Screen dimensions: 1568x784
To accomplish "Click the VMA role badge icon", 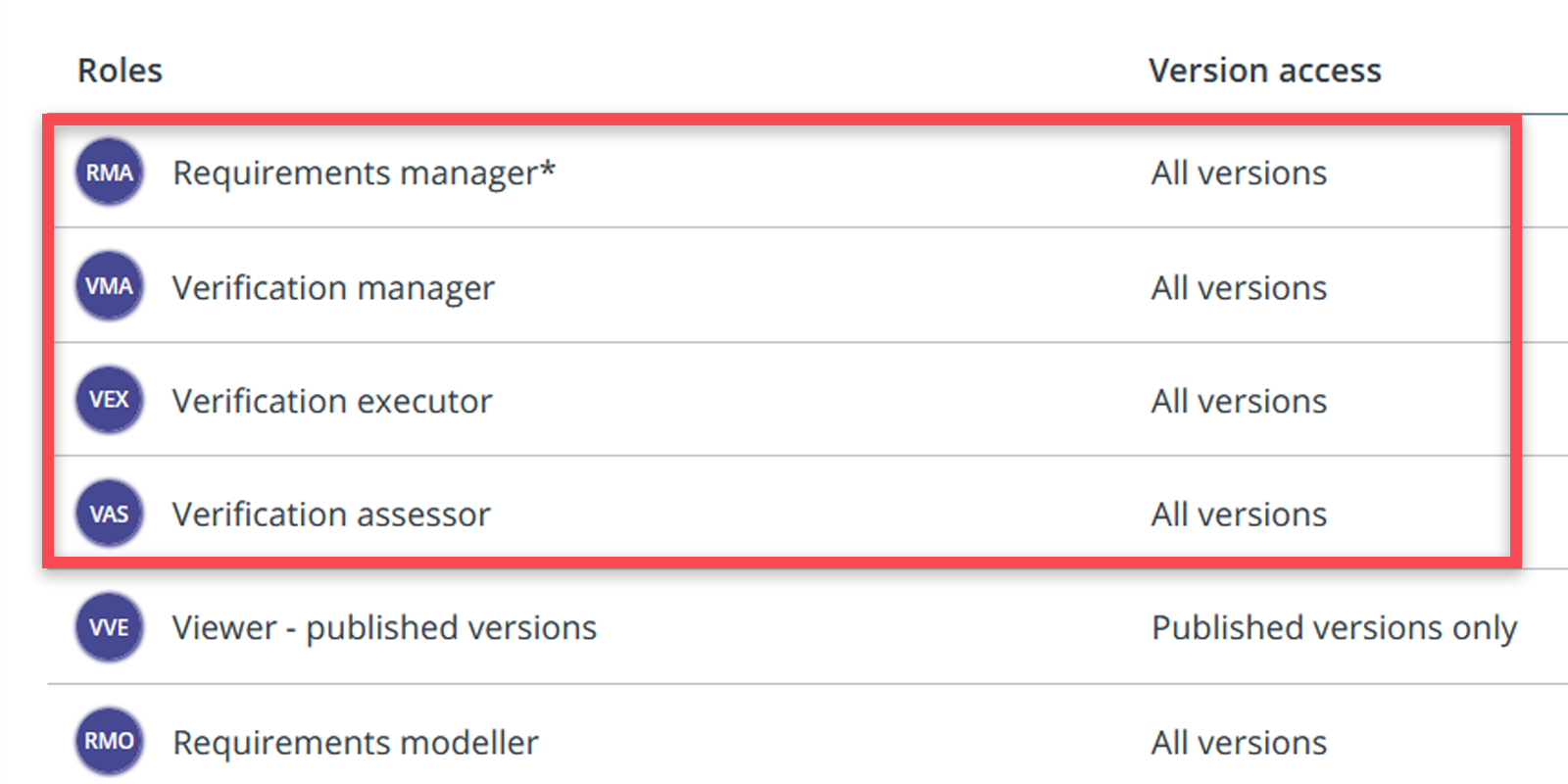I will [109, 286].
